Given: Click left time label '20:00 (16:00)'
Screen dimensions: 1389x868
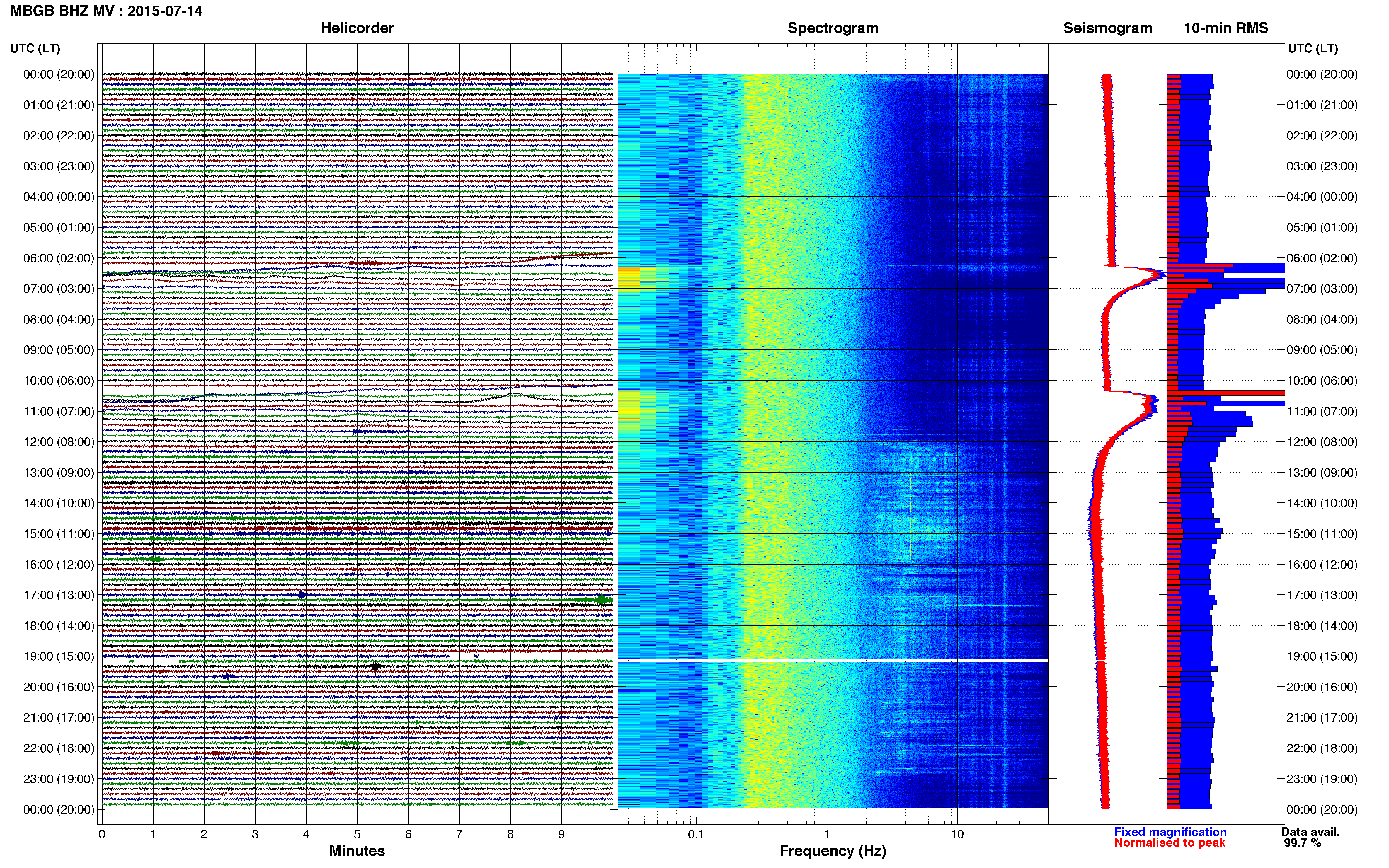Looking at the screenshot, I should (59, 687).
